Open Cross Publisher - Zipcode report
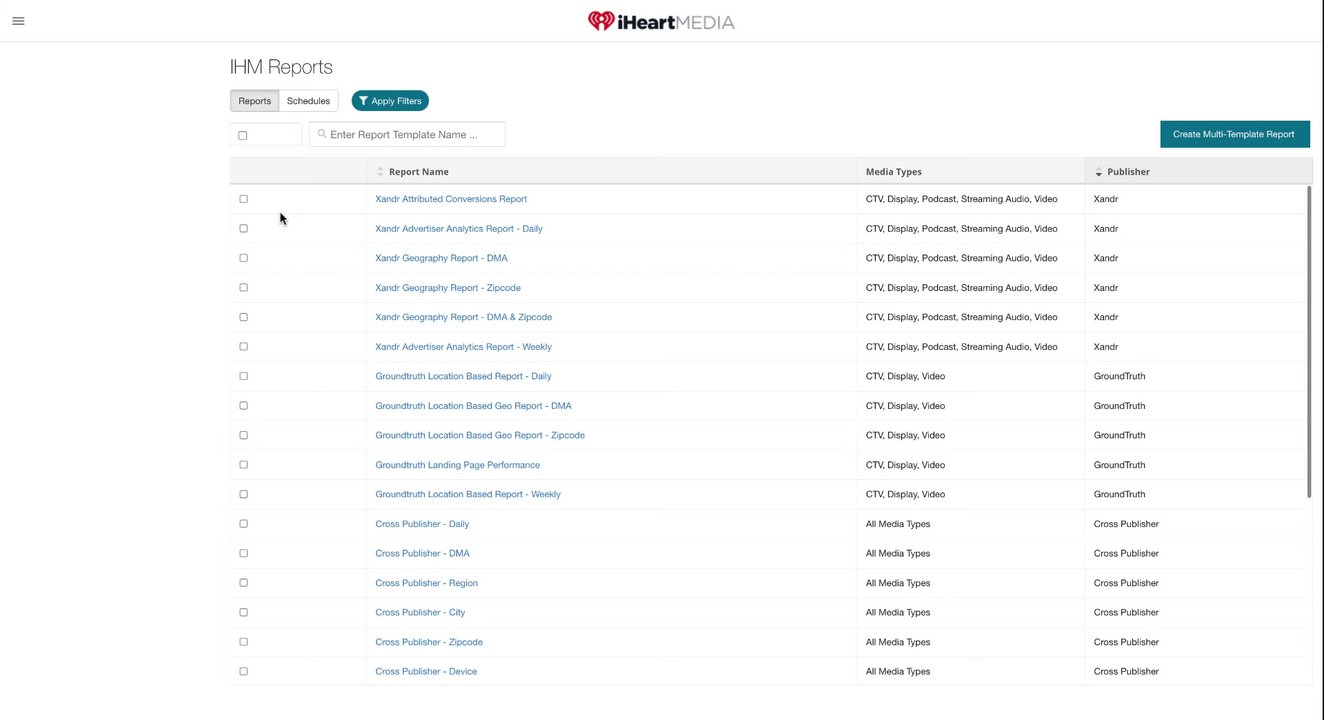Viewport: 1324px width, 720px height. pos(429,642)
